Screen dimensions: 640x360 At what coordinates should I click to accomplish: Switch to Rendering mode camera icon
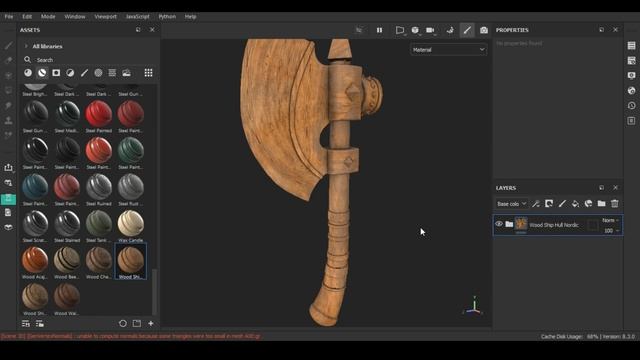pyautogui.click(x=484, y=30)
